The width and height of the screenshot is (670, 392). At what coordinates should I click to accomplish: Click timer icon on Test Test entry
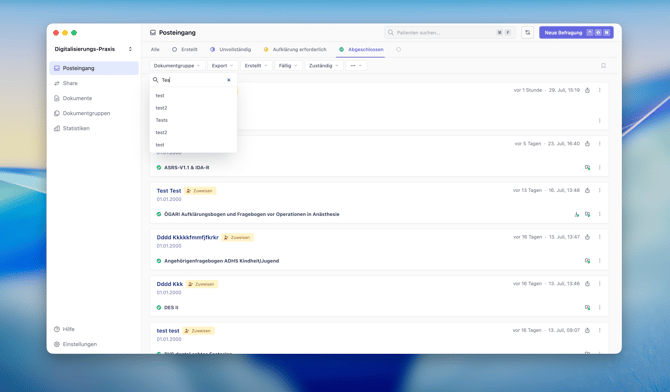click(588, 190)
